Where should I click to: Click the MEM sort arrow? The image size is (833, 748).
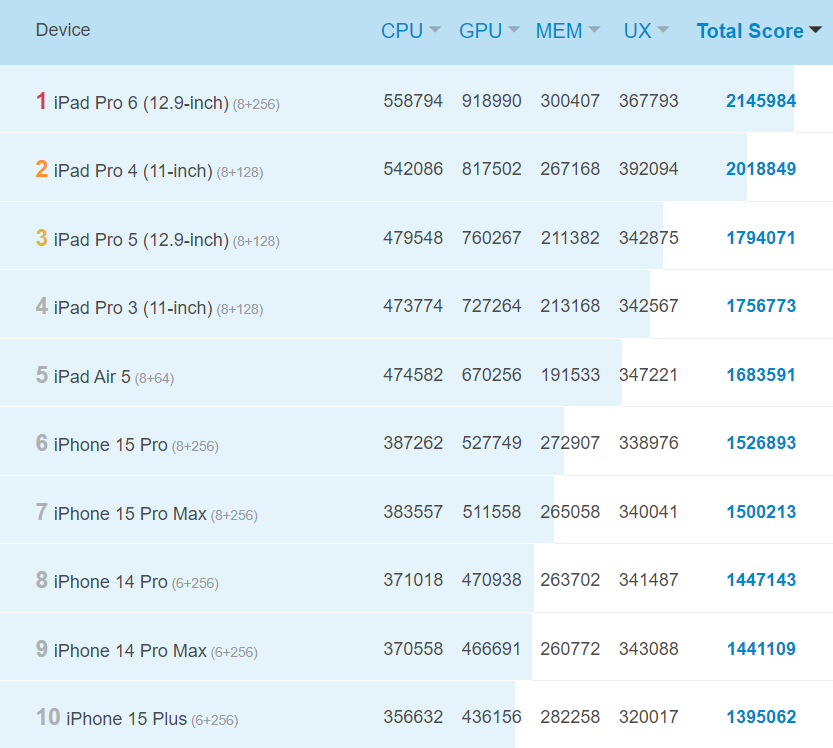click(595, 30)
